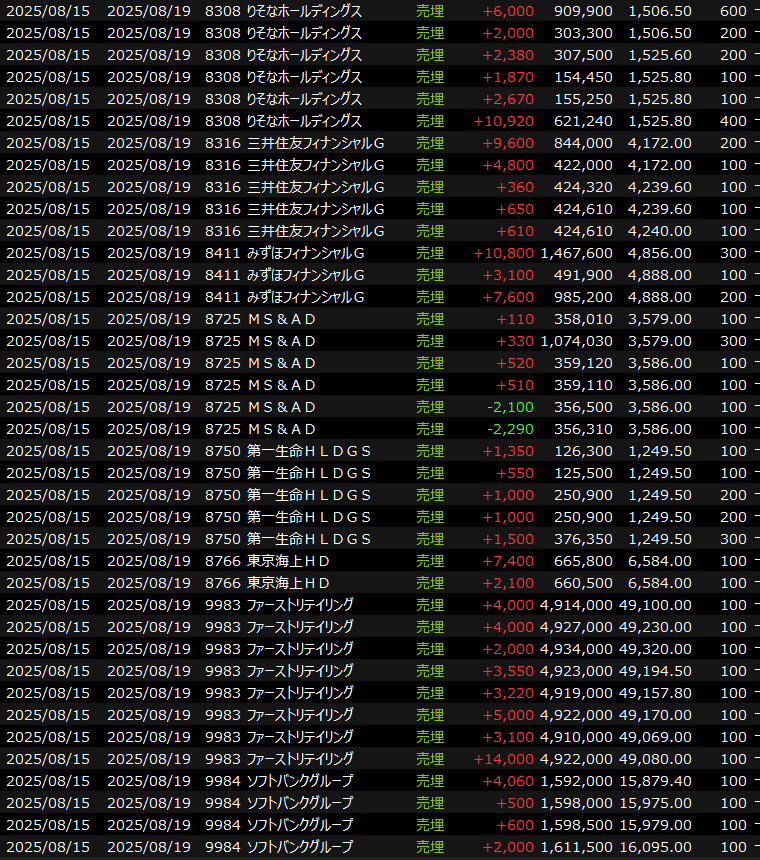760x860 pixels.
Task: Select the Mizuho amount 1,467,600 cell
Action: pos(576,253)
